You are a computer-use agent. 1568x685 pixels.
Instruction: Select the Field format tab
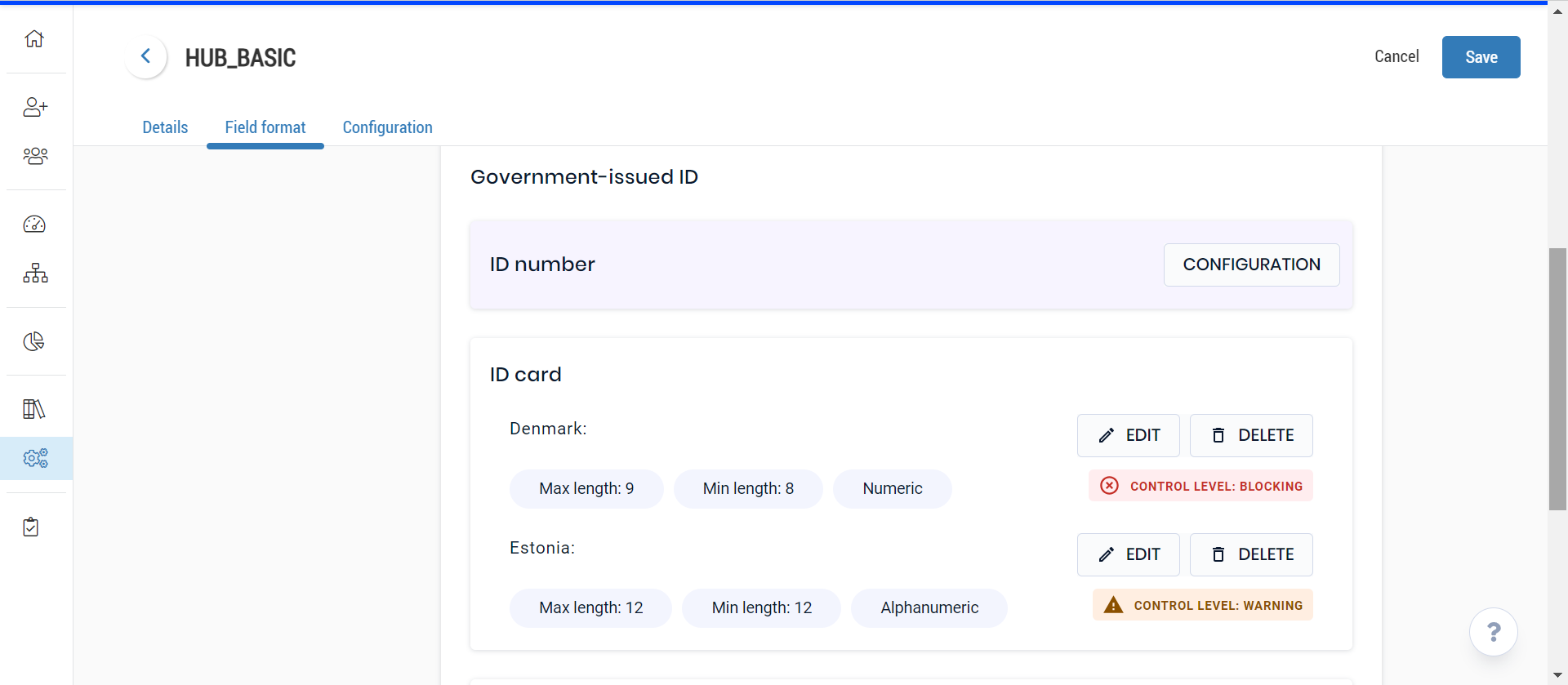[265, 127]
